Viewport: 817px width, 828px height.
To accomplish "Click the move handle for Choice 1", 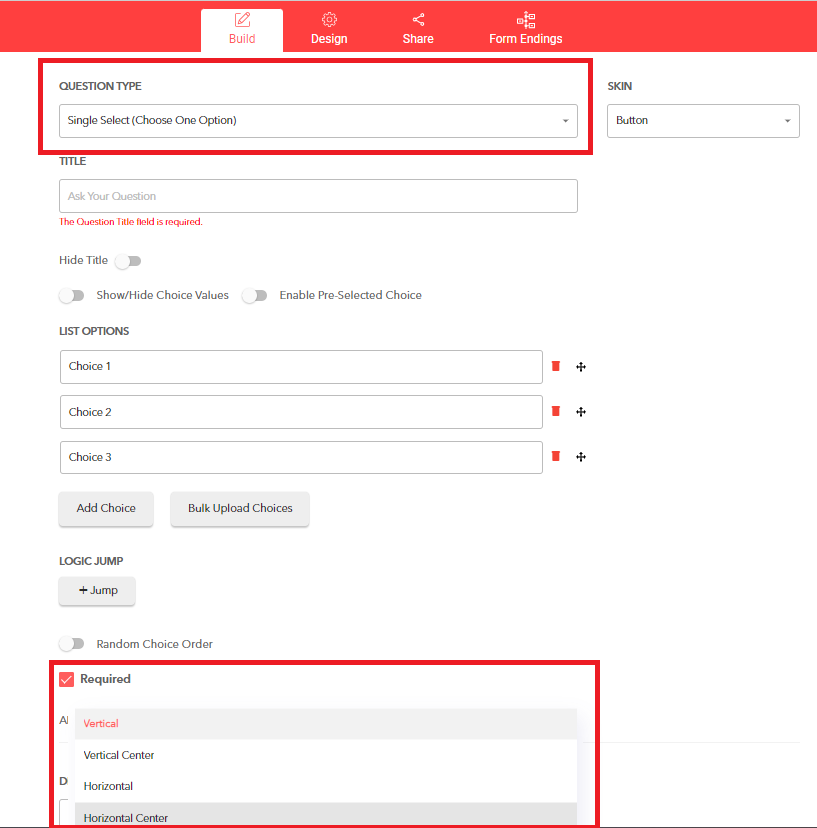I will [581, 367].
